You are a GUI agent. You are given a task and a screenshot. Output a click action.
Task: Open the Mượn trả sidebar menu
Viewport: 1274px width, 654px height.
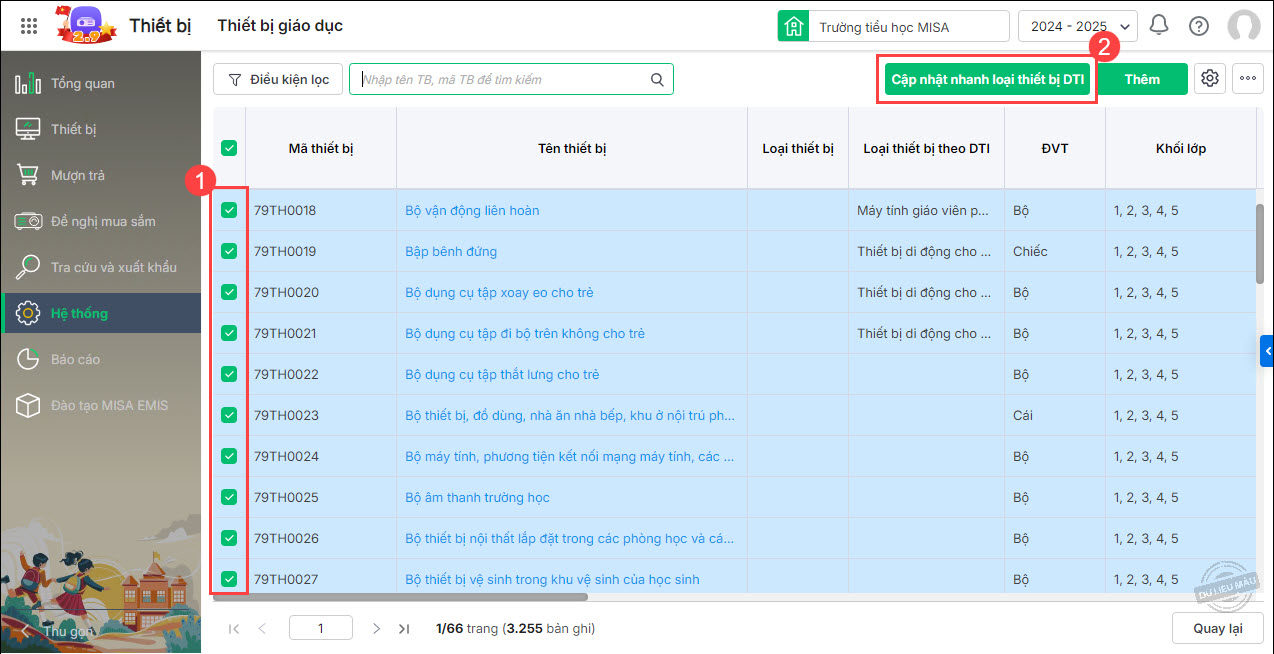[78, 175]
